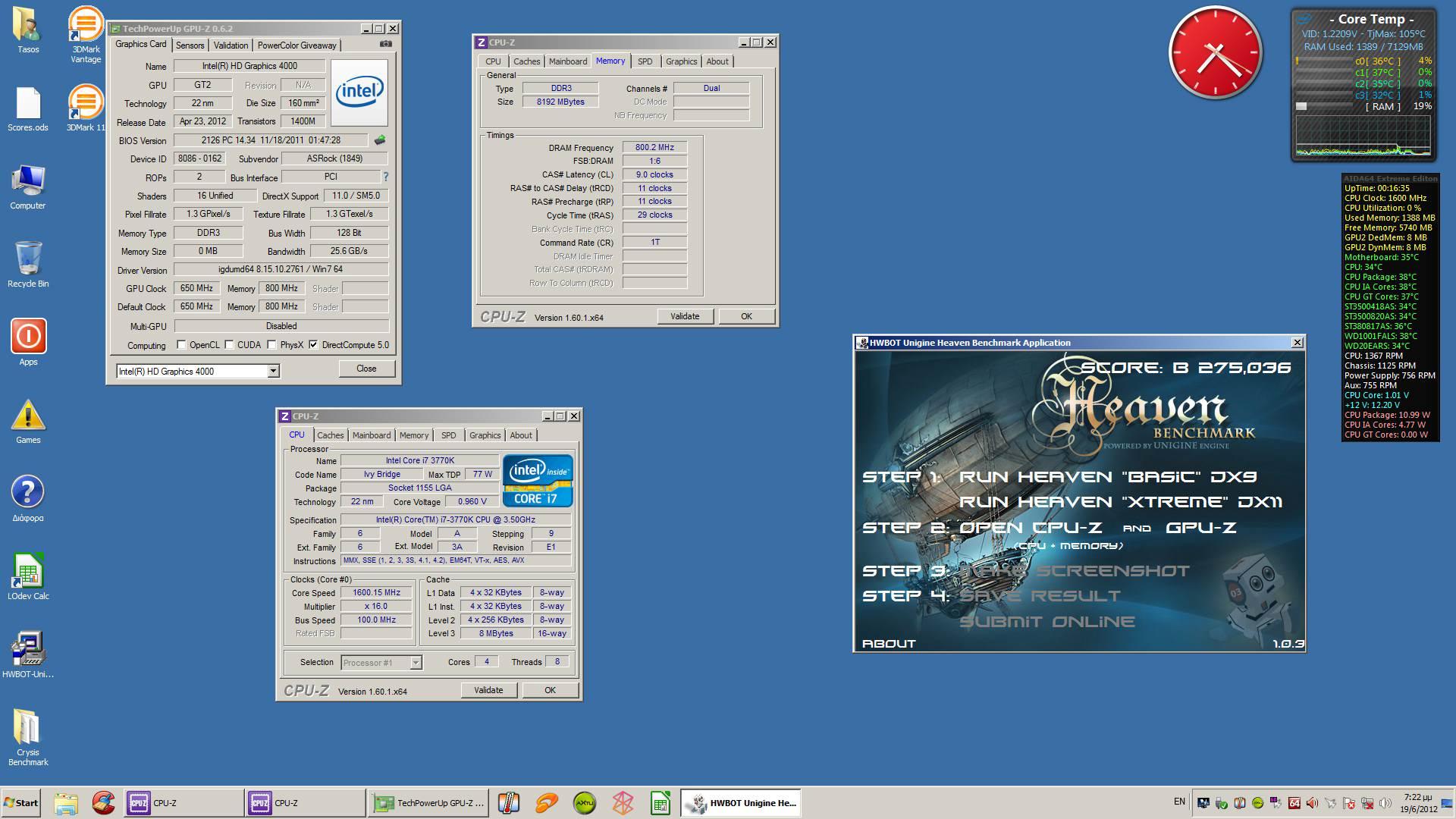Click the analog clock desktop gadget
The image size is (1456, 819).
(1215, 53)
